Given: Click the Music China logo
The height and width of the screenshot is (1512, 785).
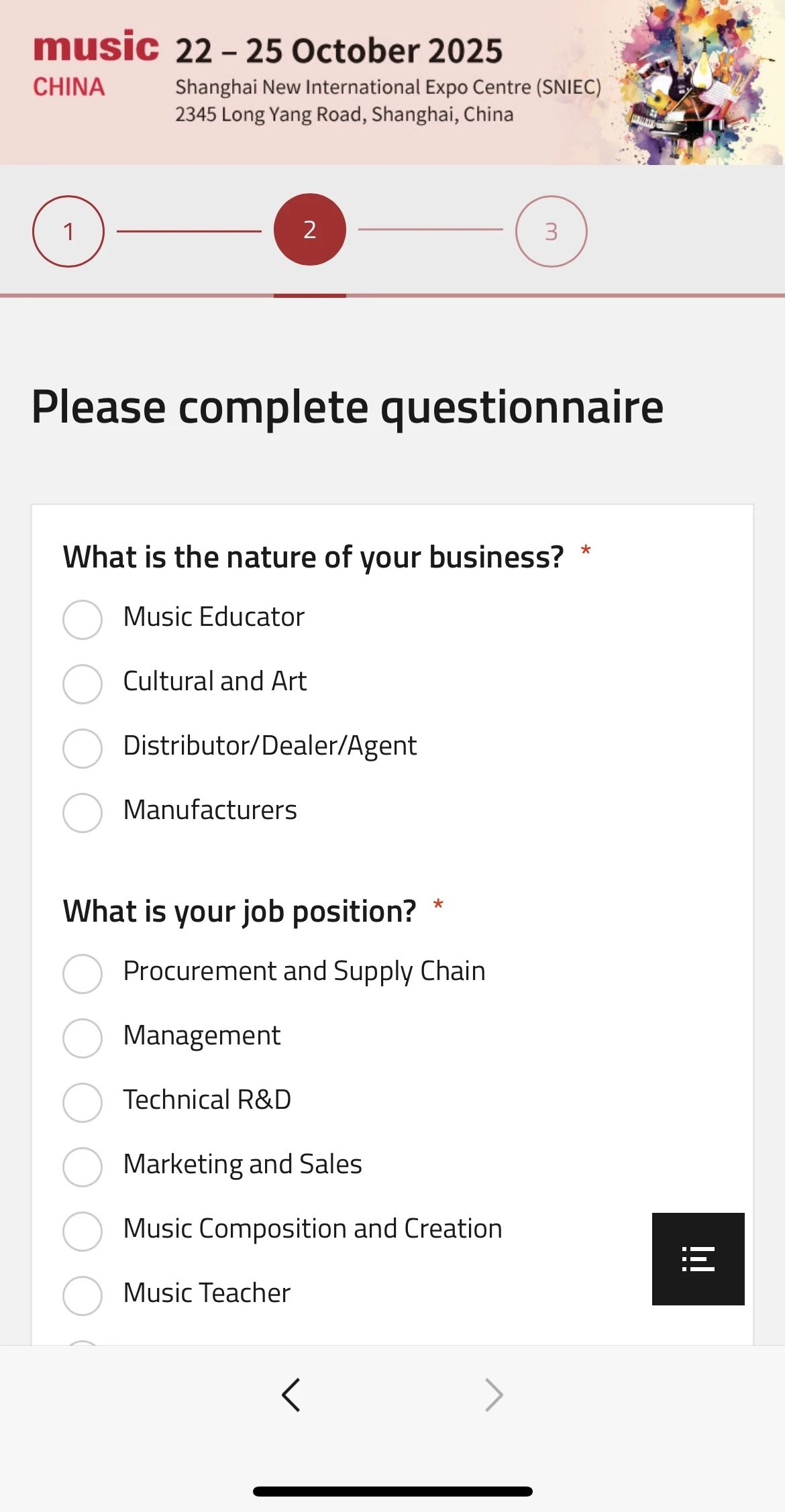Looking at the screenshot, I should [x=96, y=65].
